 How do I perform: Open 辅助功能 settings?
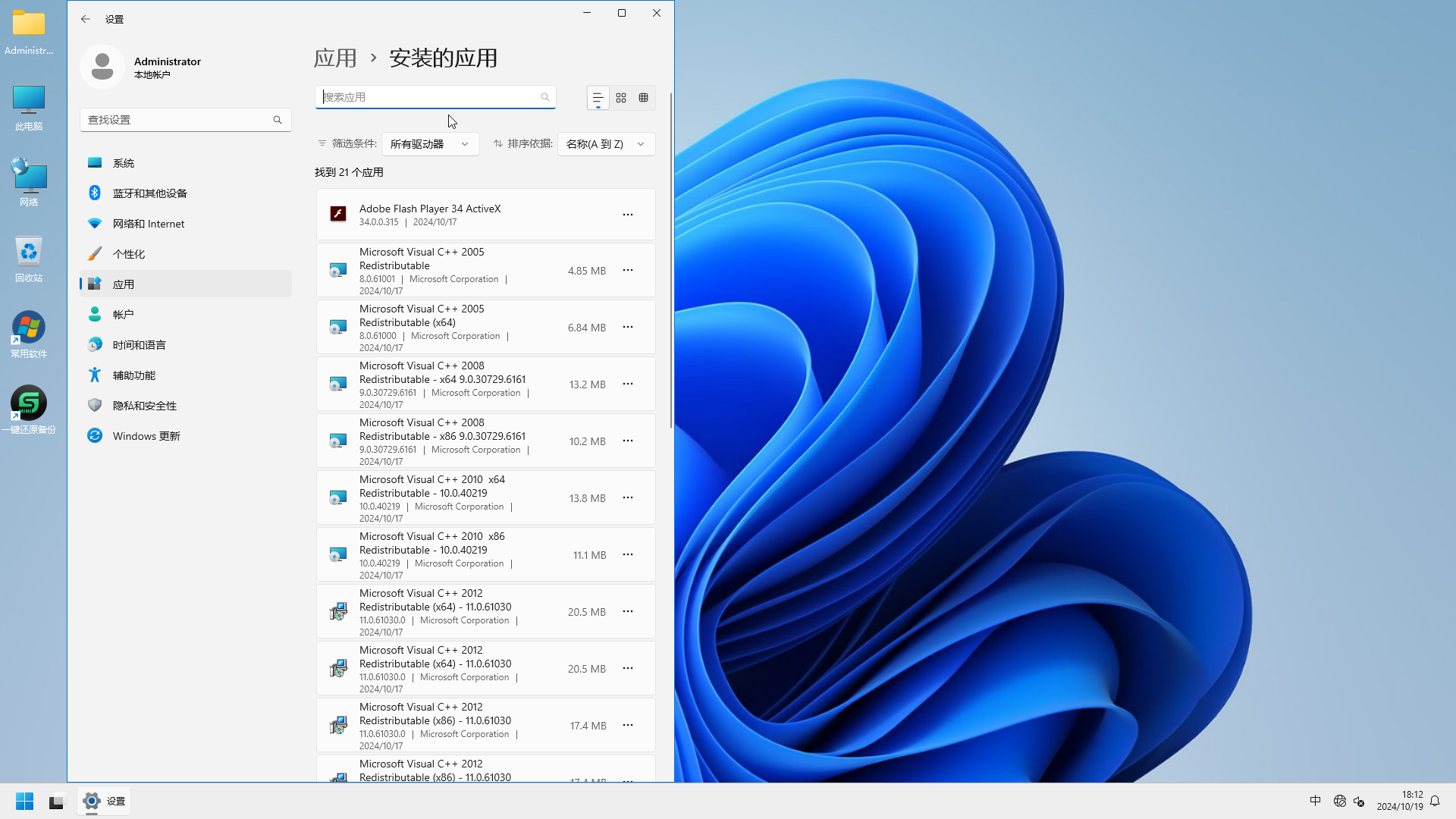(186, 375)
